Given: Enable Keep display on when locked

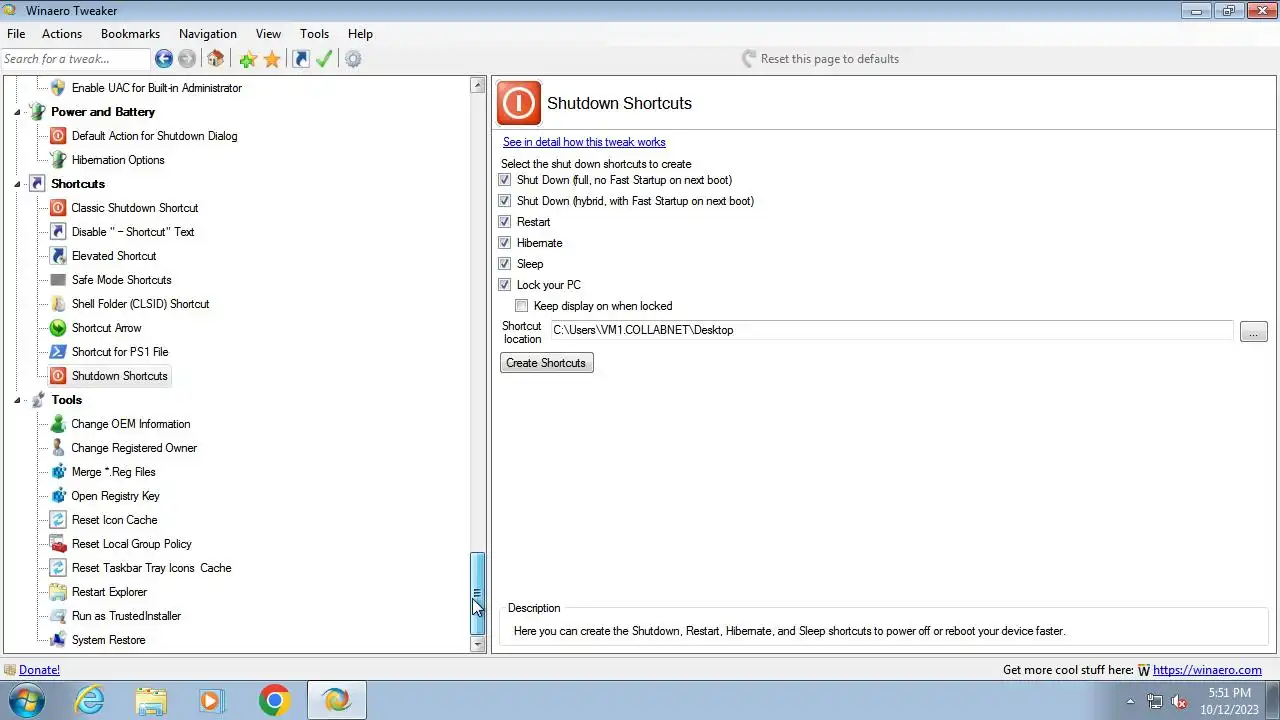Looking at the screenshot, I should coord(522,306).
